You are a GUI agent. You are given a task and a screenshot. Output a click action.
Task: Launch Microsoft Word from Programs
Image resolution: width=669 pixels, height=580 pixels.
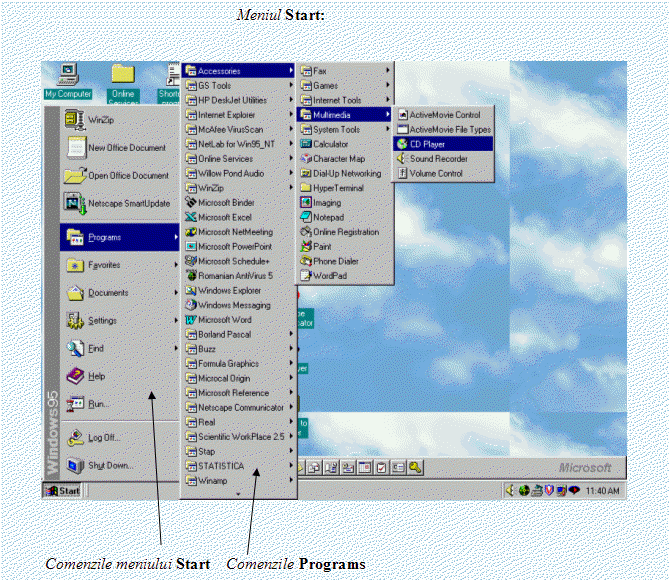239,320
